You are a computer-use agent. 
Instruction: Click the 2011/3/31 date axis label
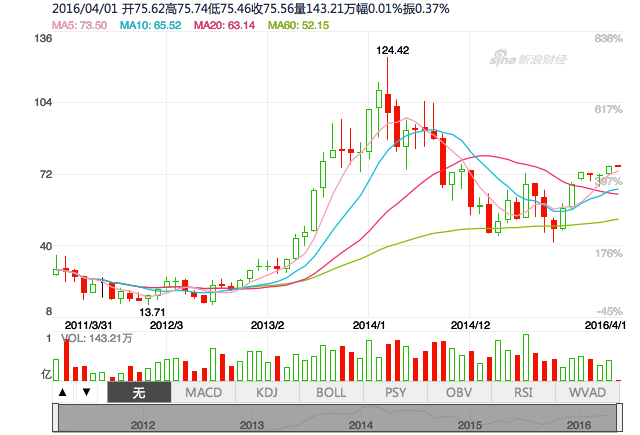point(88,325)
